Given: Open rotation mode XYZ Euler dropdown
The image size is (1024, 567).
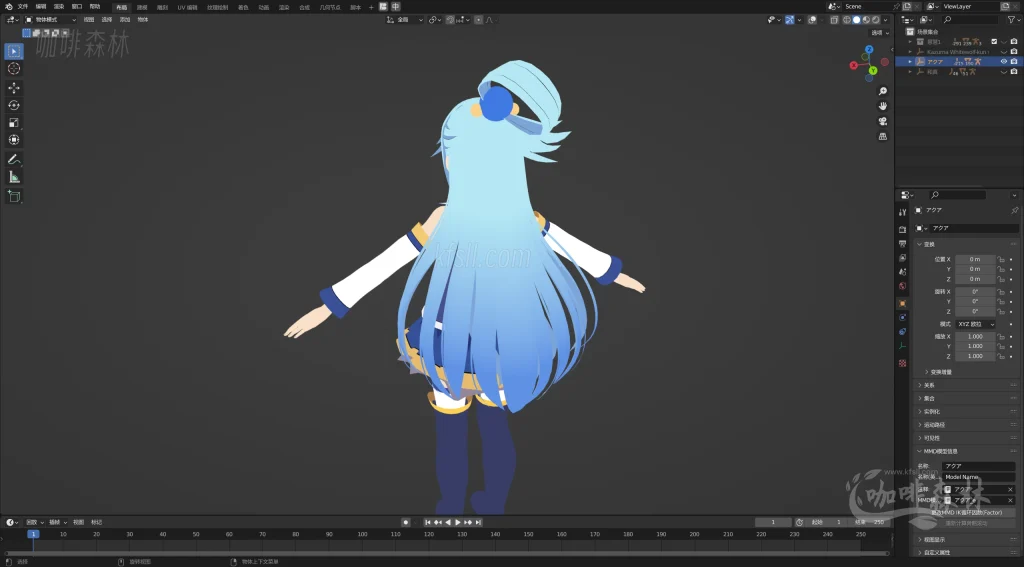Looking at the screenshot, I should 976,324.
